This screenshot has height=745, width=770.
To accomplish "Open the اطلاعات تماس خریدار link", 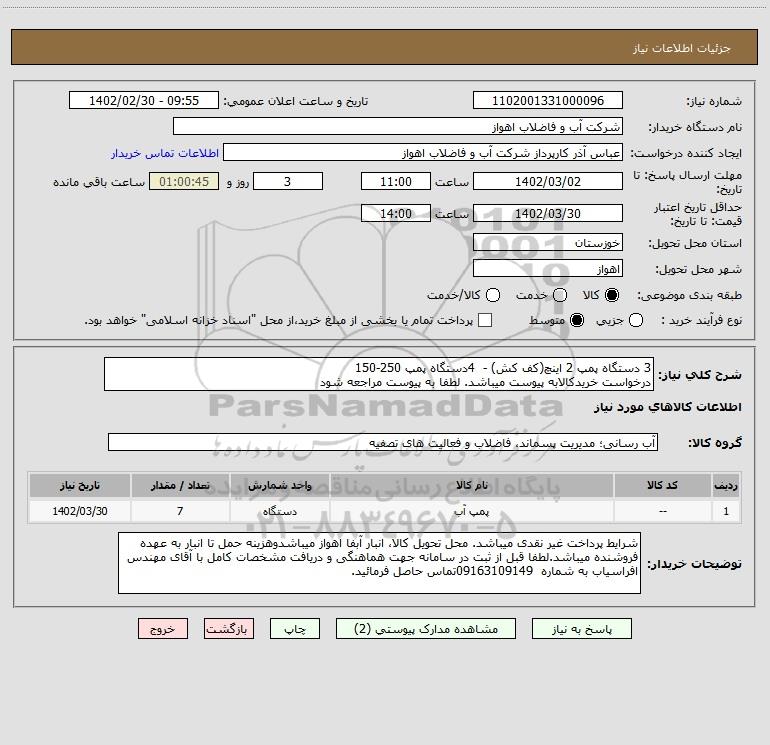I will (165, 153).
